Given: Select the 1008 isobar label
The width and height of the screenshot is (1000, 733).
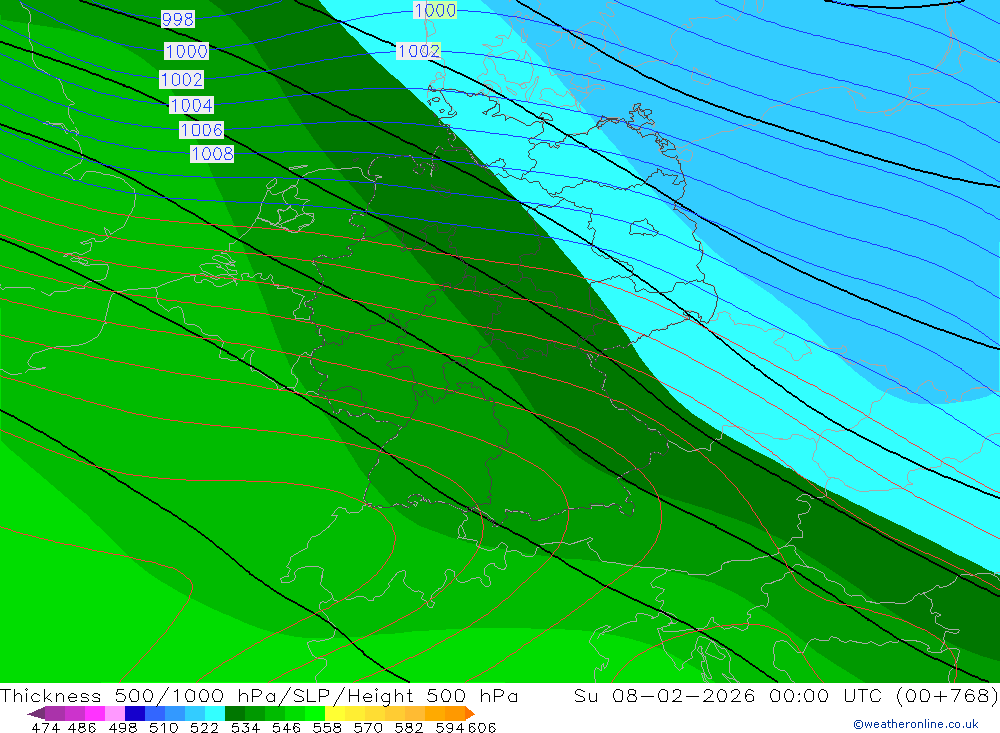Looking at the screenshot, I should [x=212, y=154].
